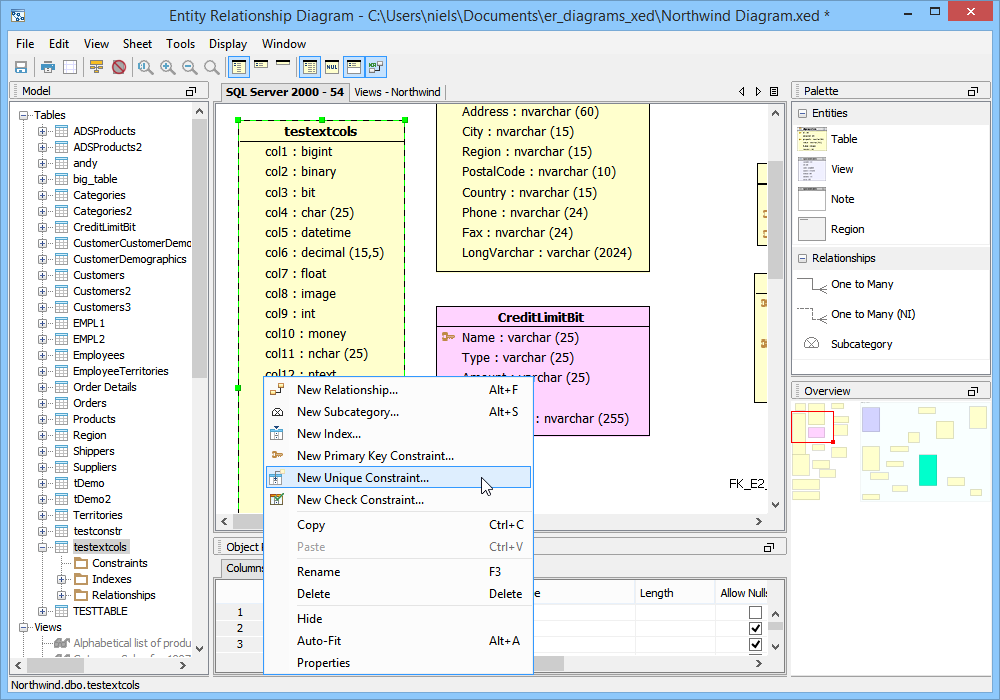Screen dimensions: 1000x700
Task: Collapse the Entities section in the Palette
Action: [x=803, y=114]
